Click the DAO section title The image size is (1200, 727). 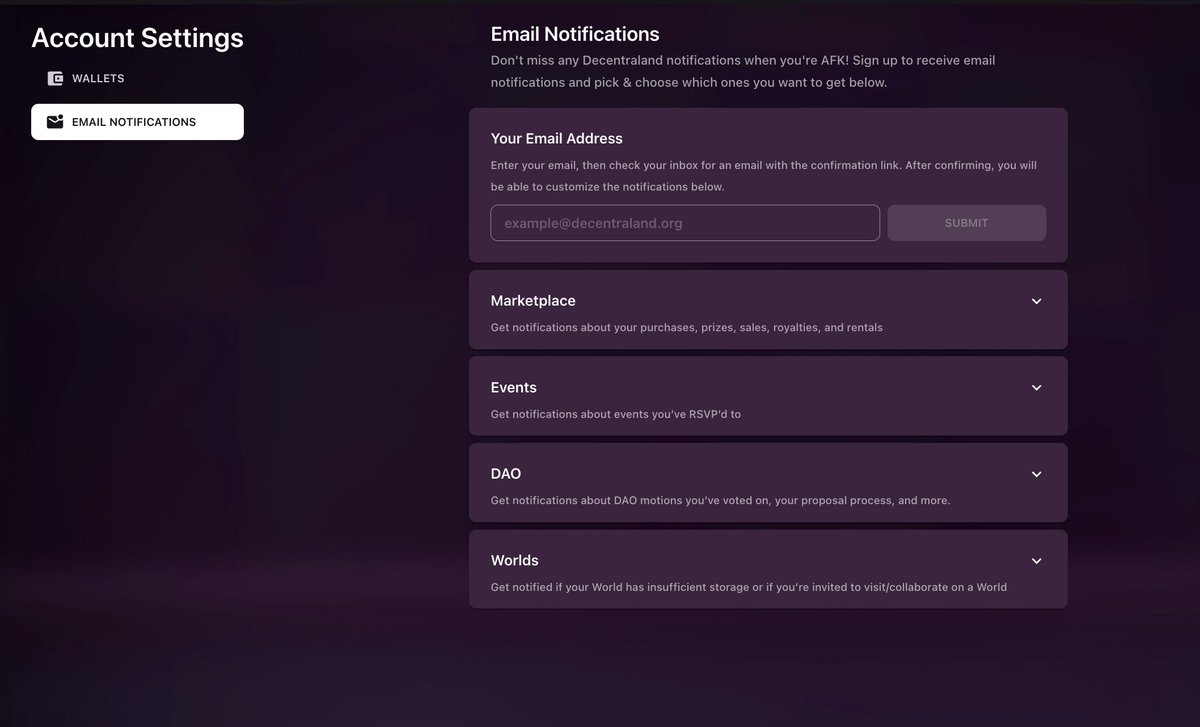click(506, 474)
